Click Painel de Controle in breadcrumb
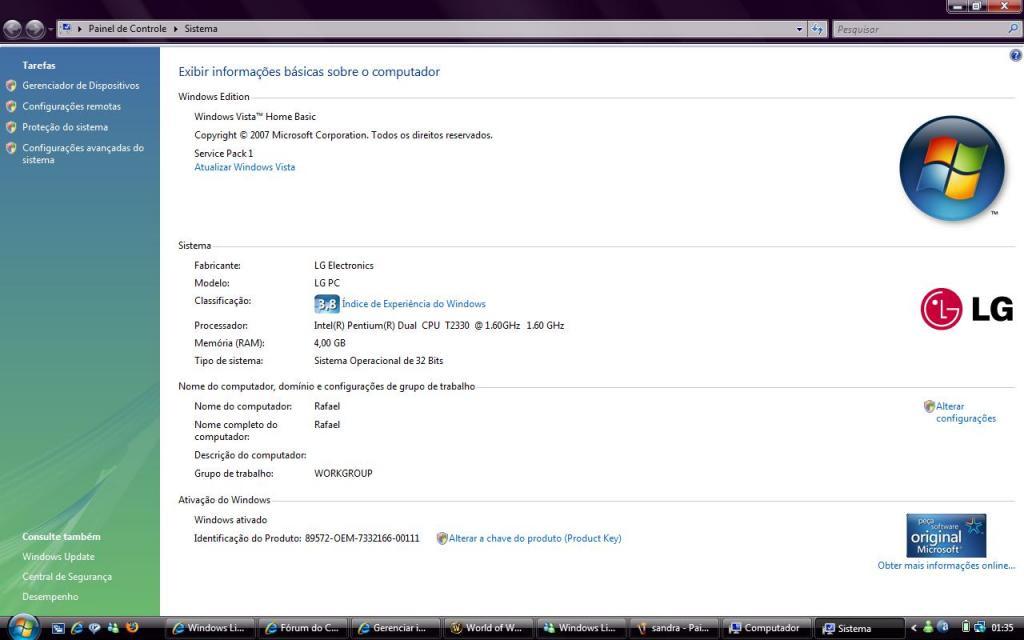 127,29
